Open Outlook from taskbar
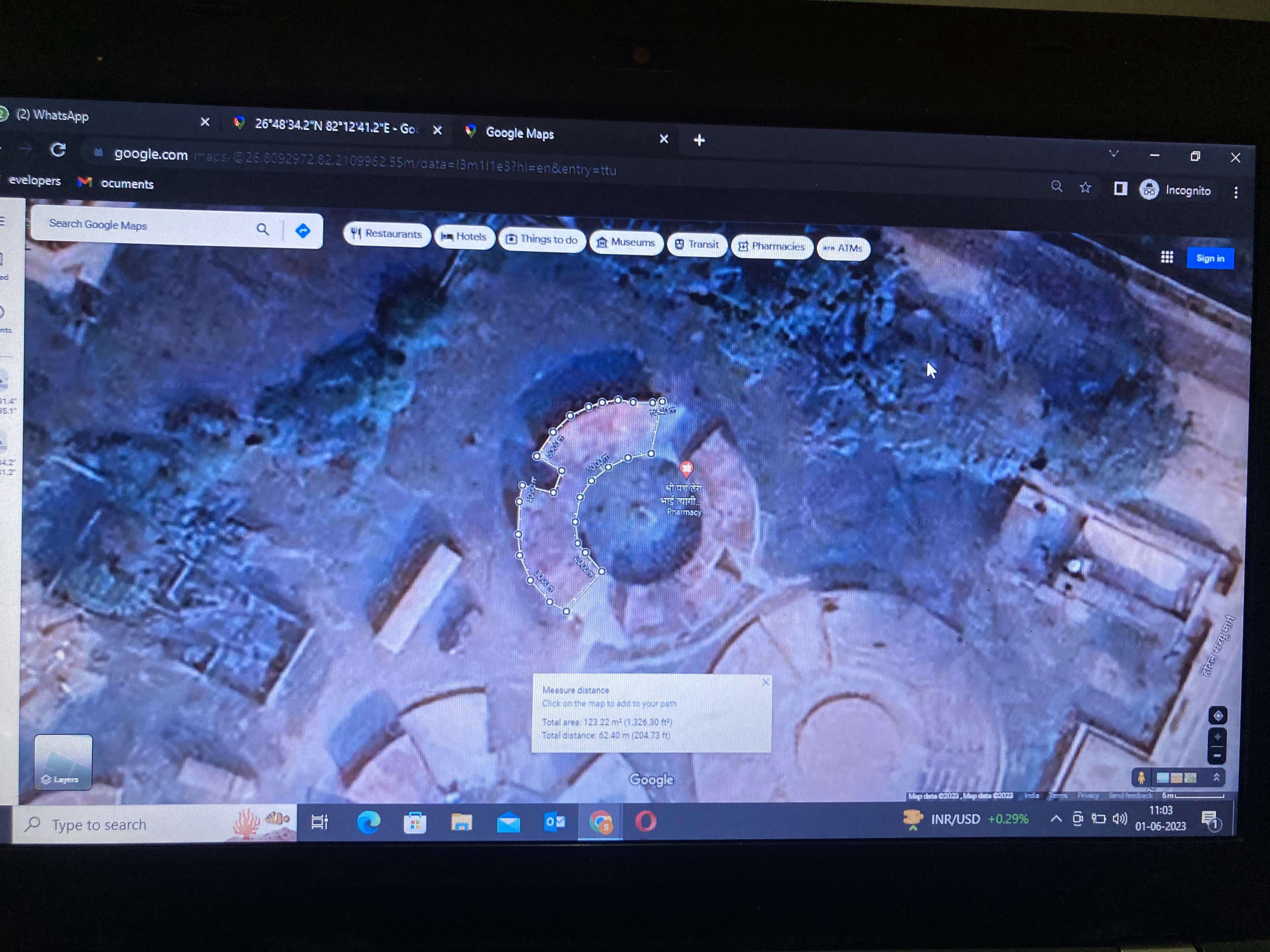This screenshot has width=1270, height=952. pos(554,822)
